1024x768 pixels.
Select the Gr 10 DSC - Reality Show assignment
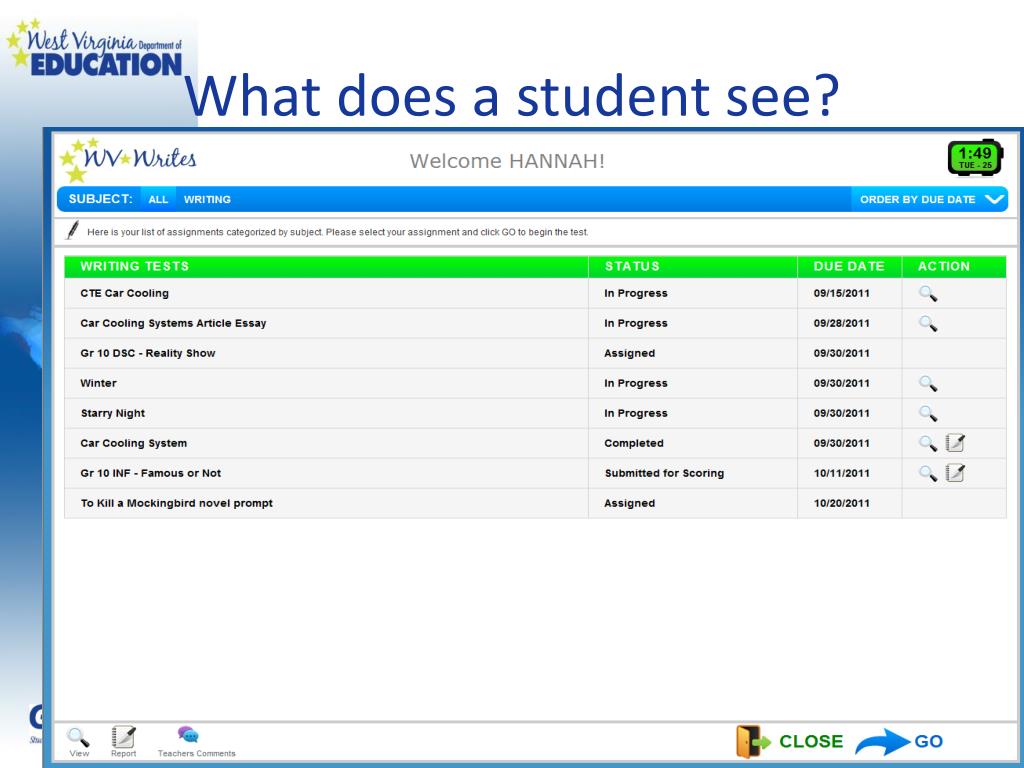click(x=536, y=353)
